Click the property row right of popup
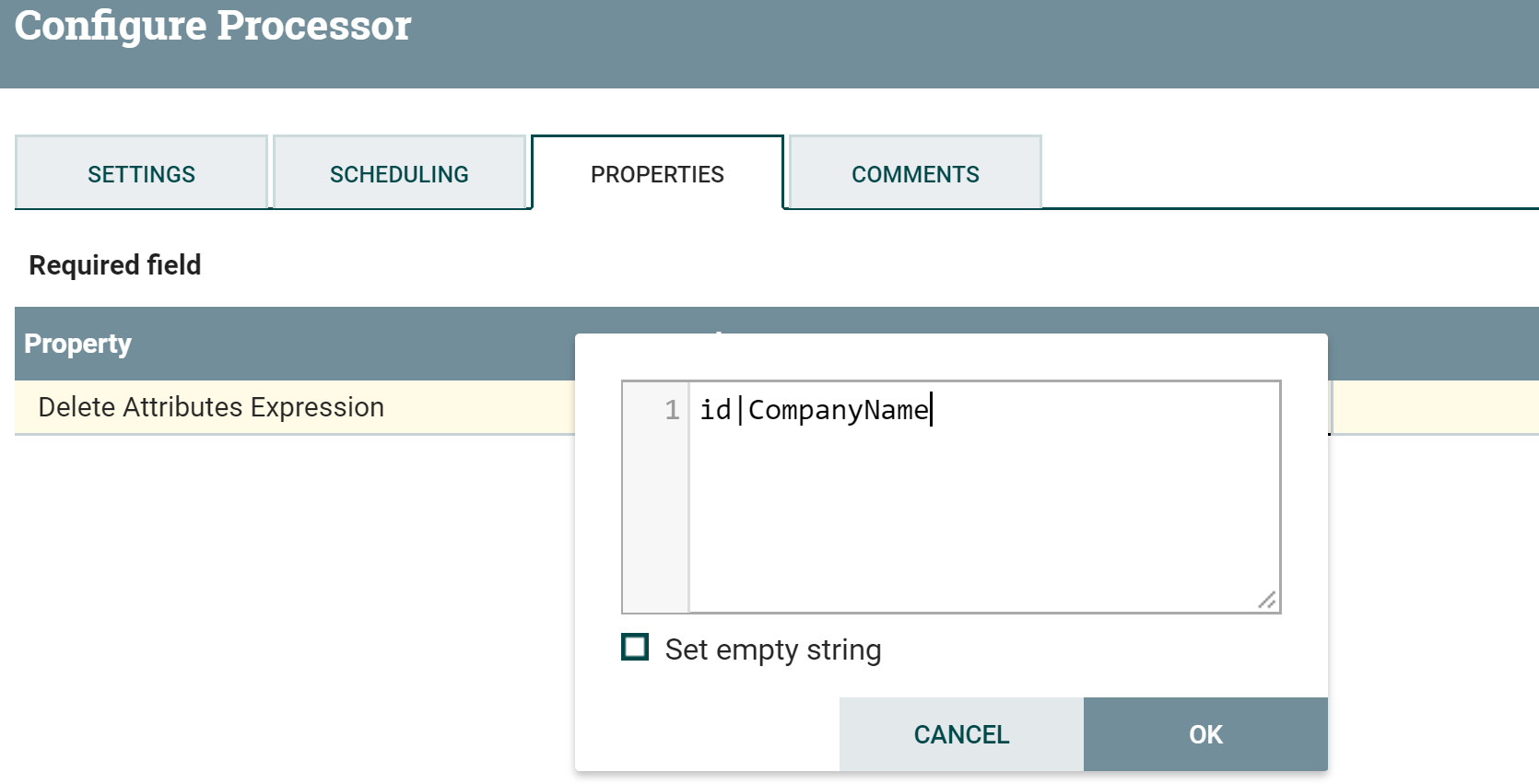Screen dimensions: 1539x784 tap(1433, 407)
